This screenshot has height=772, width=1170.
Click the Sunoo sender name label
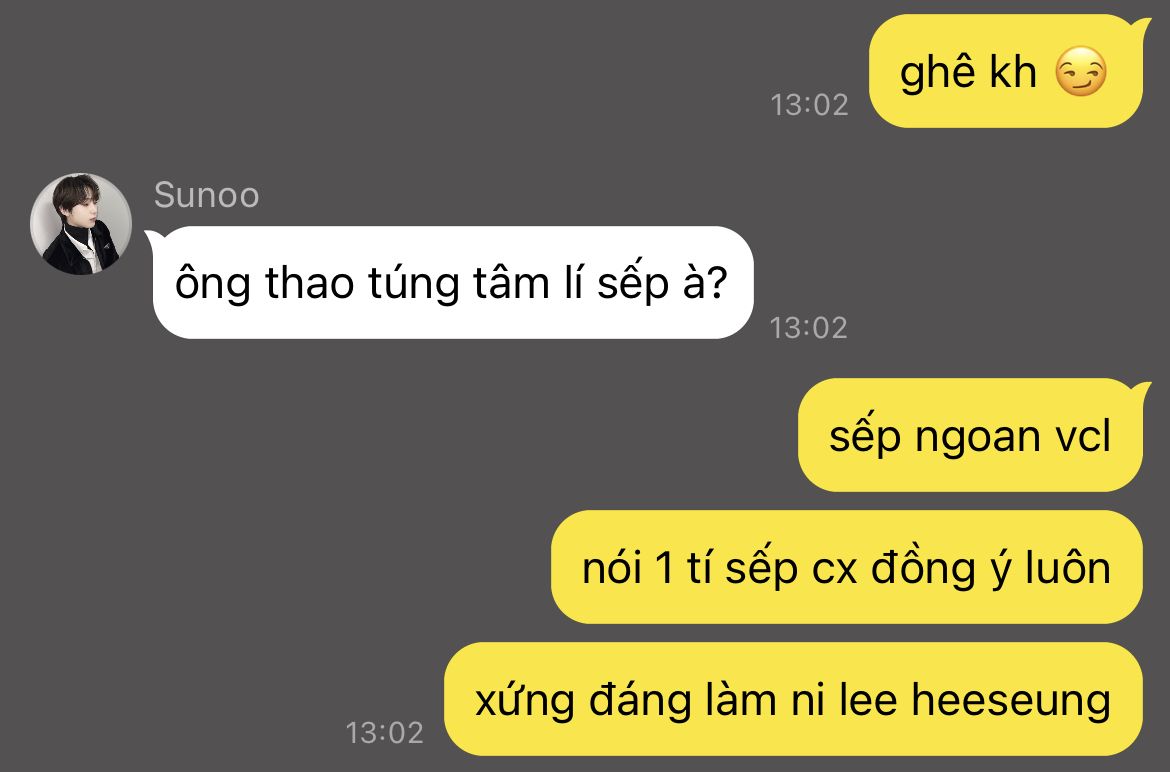coord(207,195)
